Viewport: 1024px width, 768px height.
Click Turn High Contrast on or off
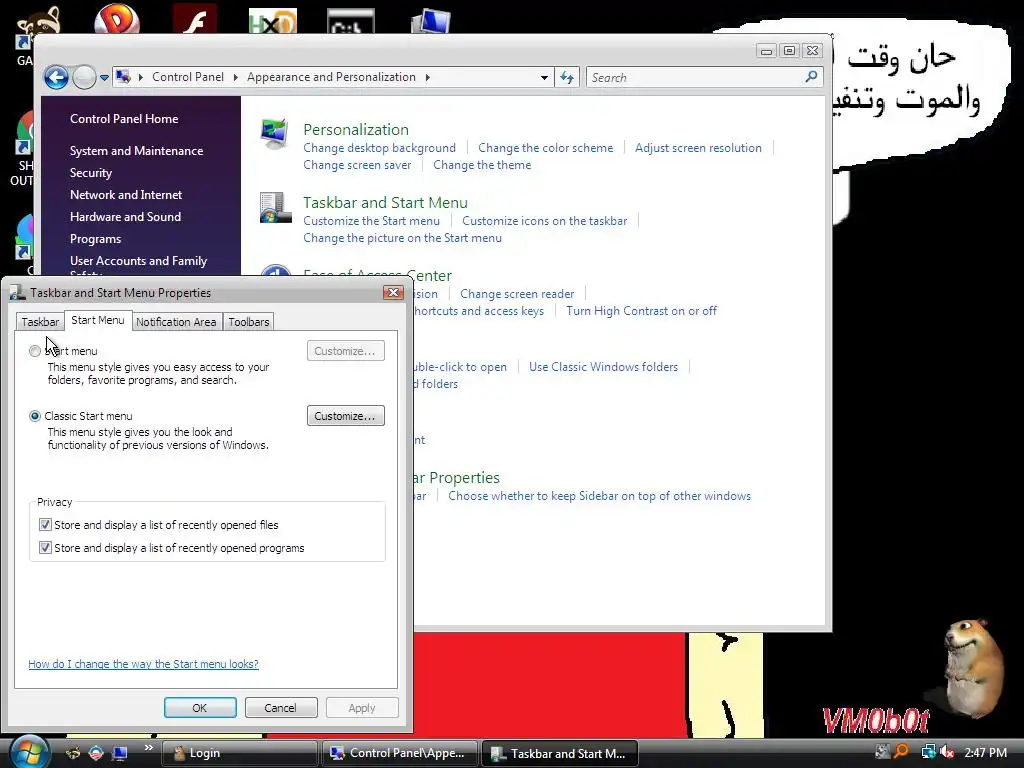click(x=641, y=311)
